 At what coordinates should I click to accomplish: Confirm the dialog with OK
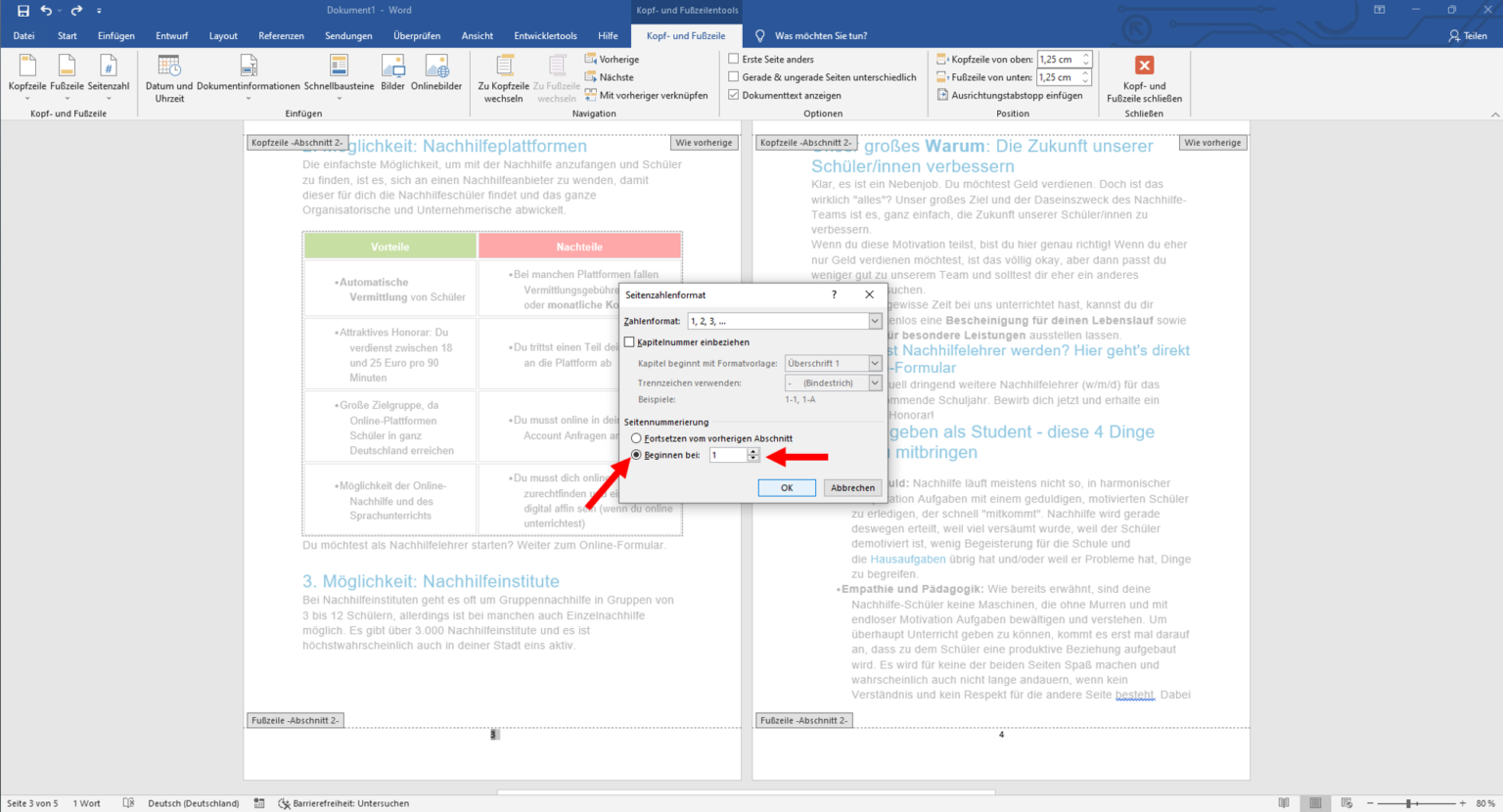(x=787, y=487)
